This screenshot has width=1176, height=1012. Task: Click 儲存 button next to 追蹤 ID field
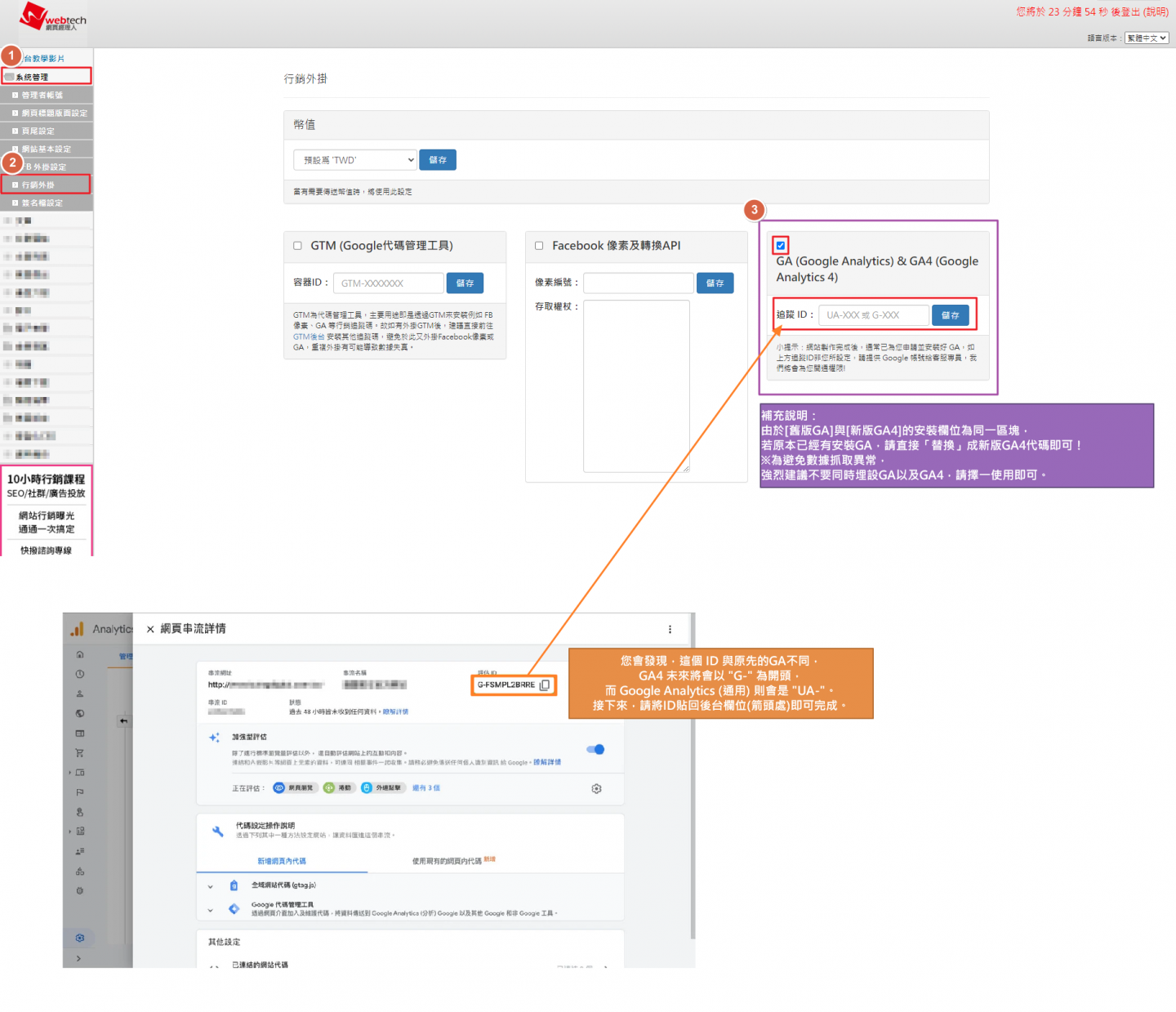(950, 315)
